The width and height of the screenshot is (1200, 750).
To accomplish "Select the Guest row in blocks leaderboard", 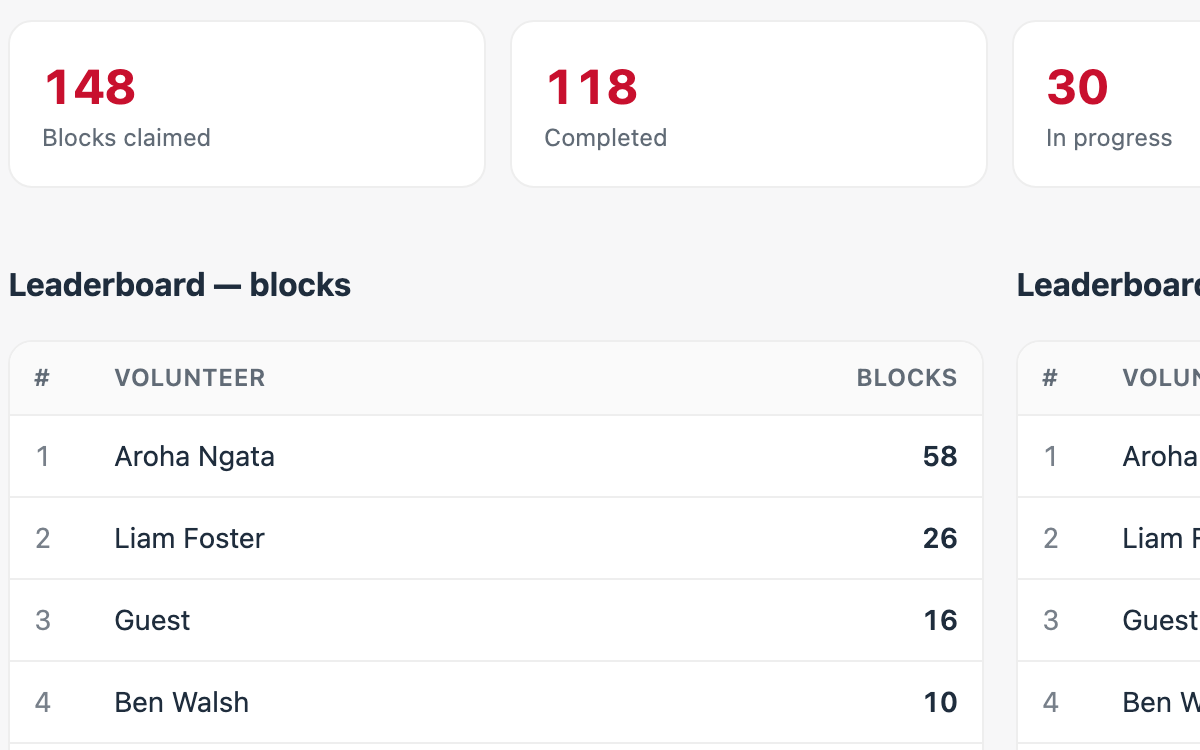I will point(496,621).
